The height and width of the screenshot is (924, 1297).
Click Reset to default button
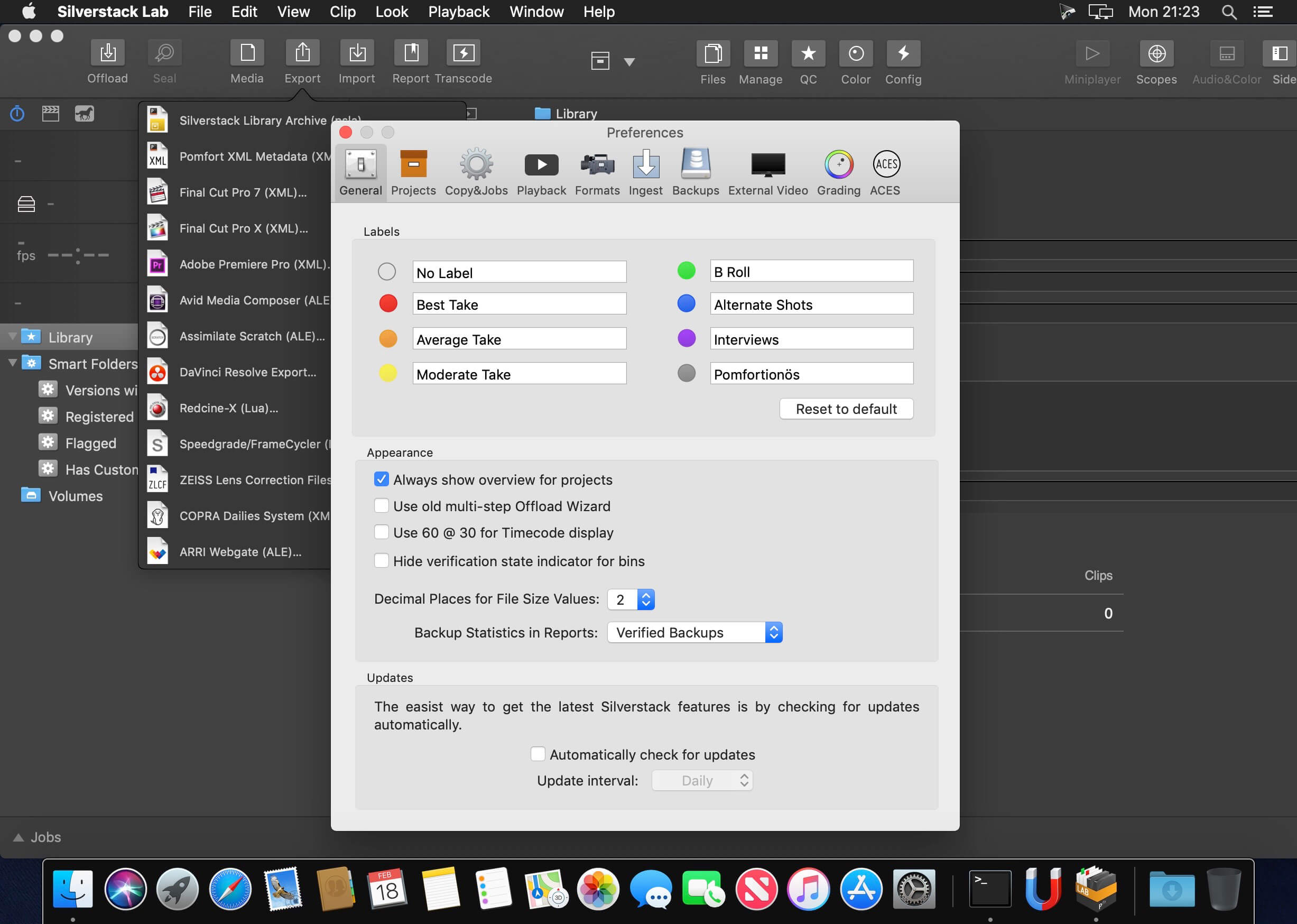pos(846,409)
